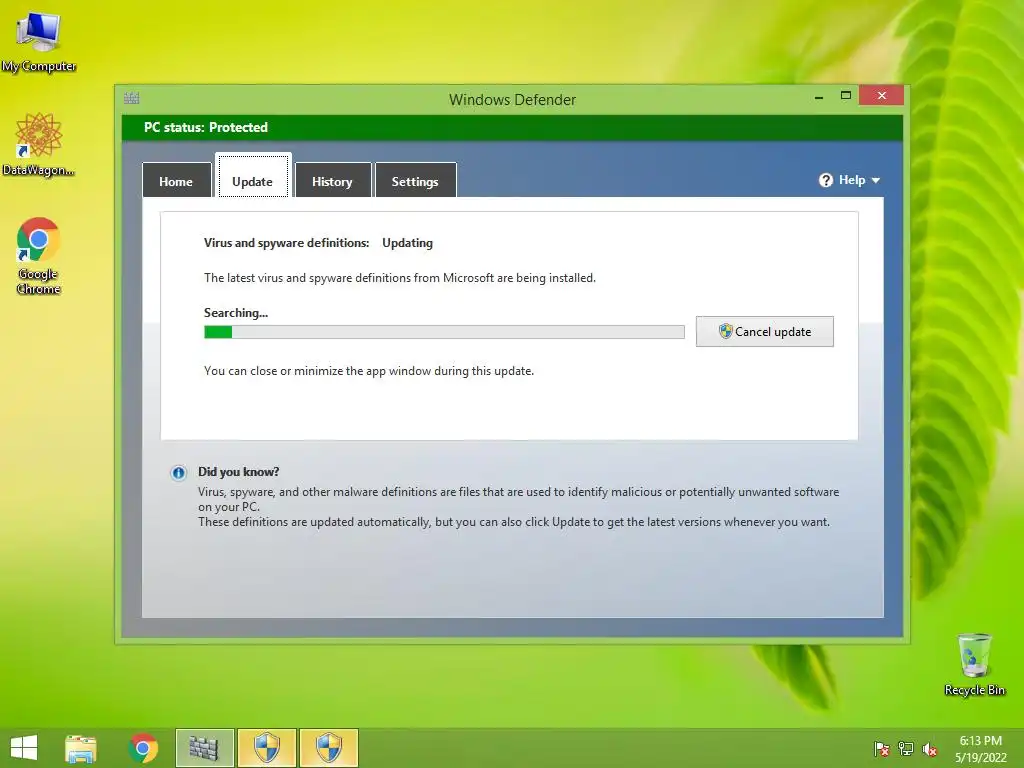This screenshot has height=768, width=1024.
Task: Open the DataWagon desktop shortcut
Action: point(39,144)
